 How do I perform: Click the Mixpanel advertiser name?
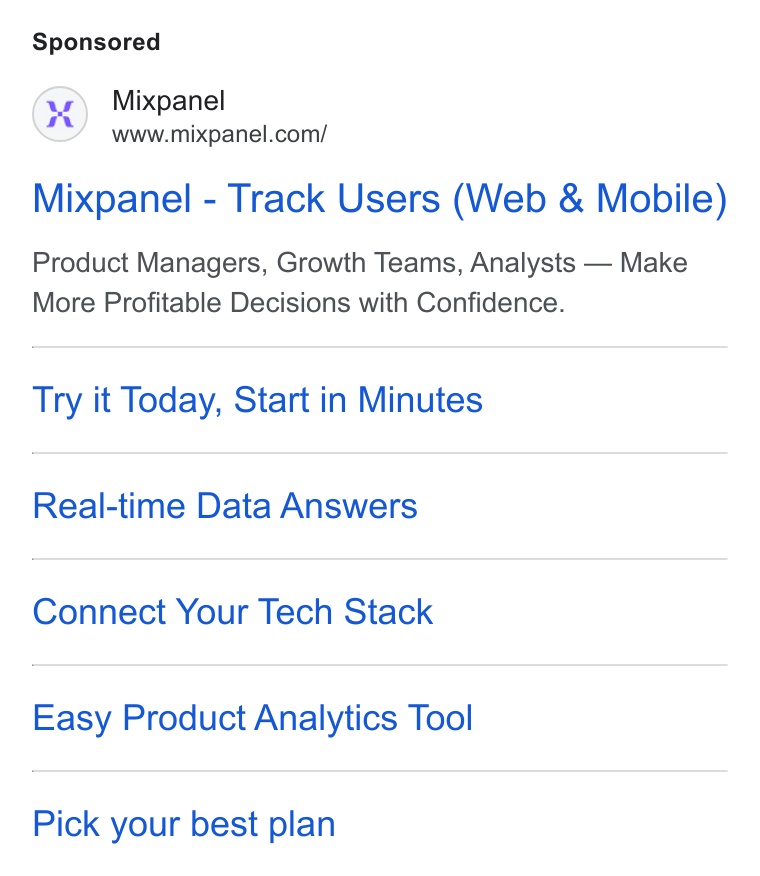click(168, 101)
